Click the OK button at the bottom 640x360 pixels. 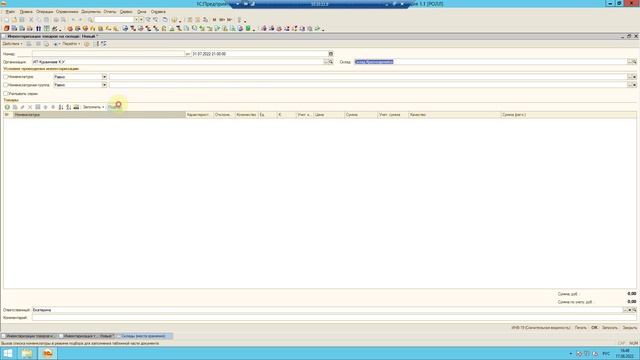[594, 327]
